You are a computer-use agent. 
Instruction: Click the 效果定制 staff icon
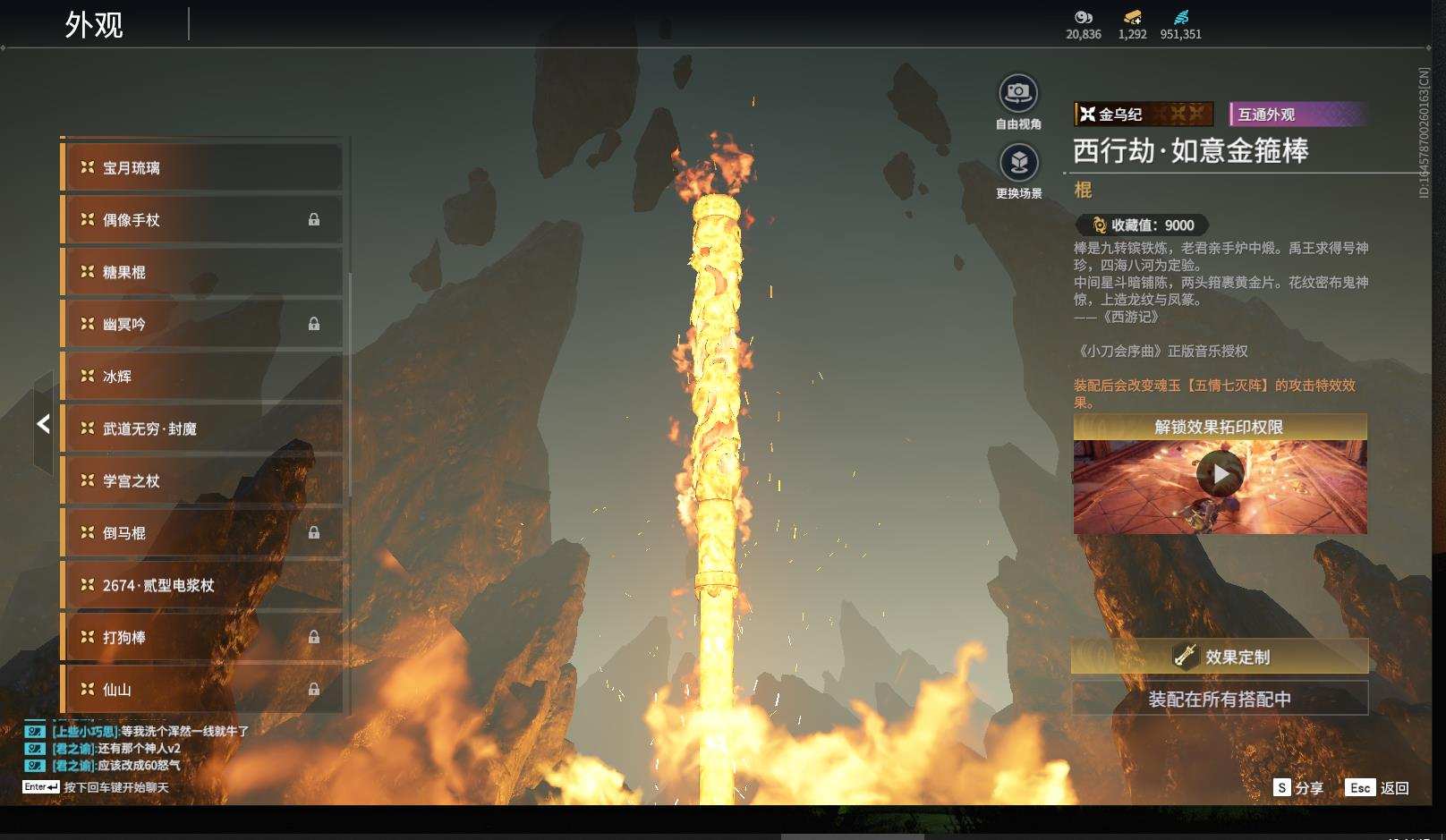click(x=1186, y=656)
